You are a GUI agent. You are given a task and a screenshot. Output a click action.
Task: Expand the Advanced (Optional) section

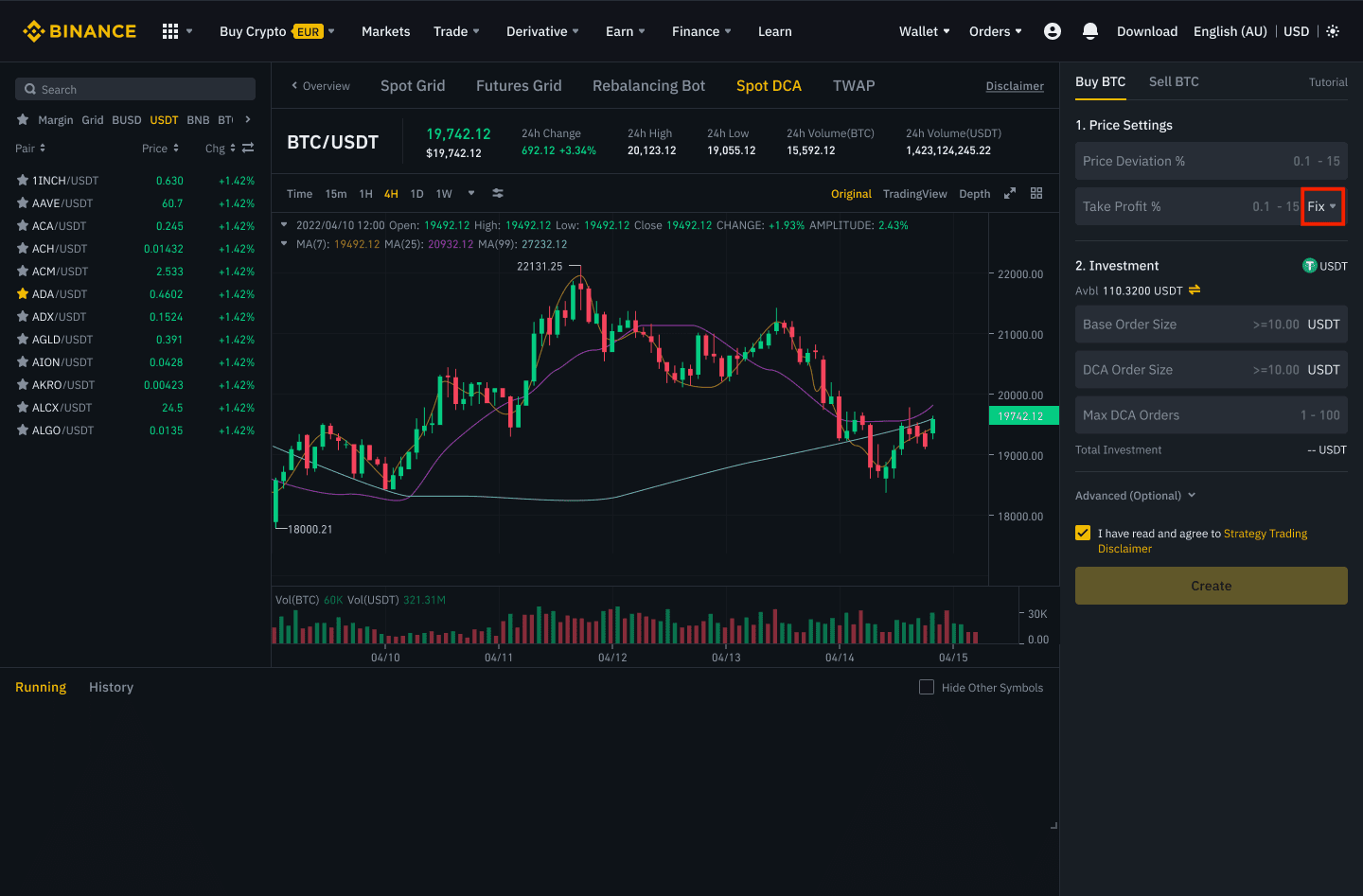pos(1135,495)
